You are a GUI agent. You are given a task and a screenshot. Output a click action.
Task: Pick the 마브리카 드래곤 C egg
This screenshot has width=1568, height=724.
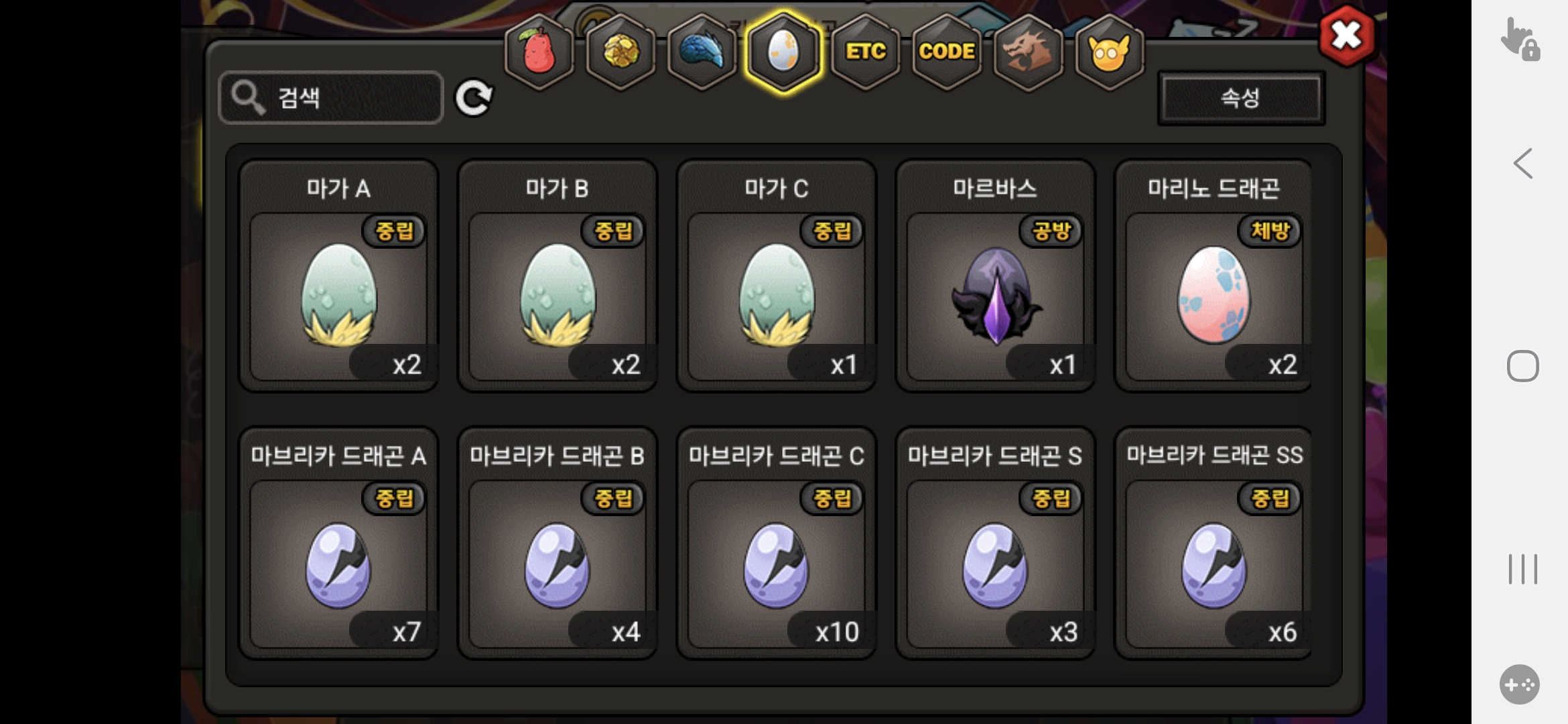(x=777, y=543)
